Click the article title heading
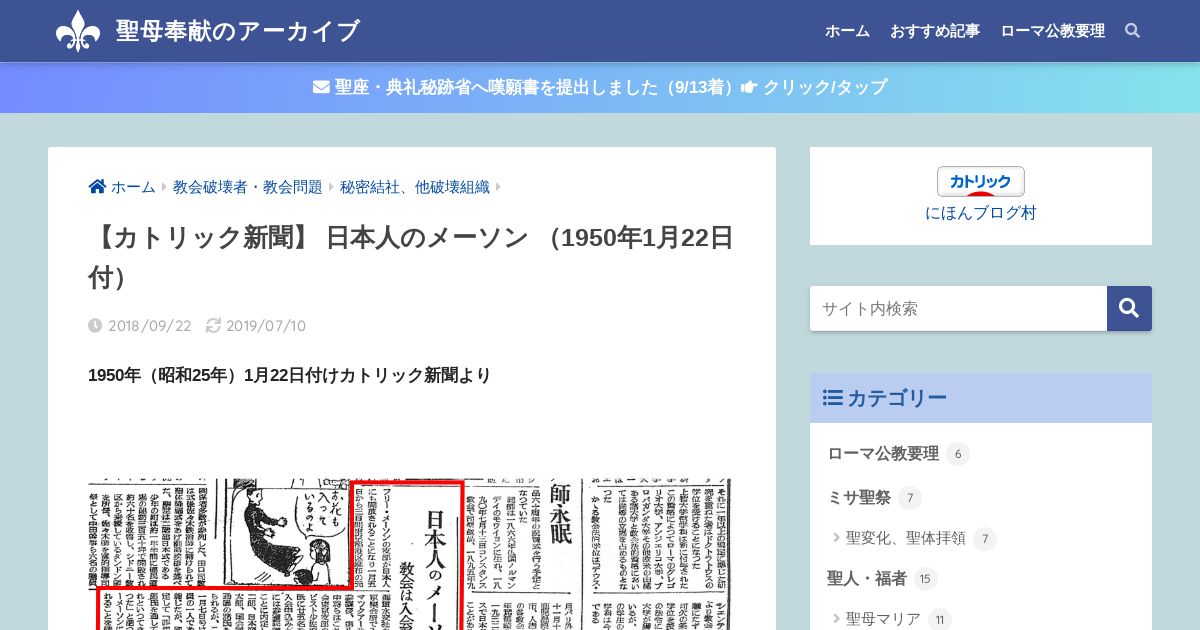The height and width of the screenshot is (630, 1200). [411, 257]
